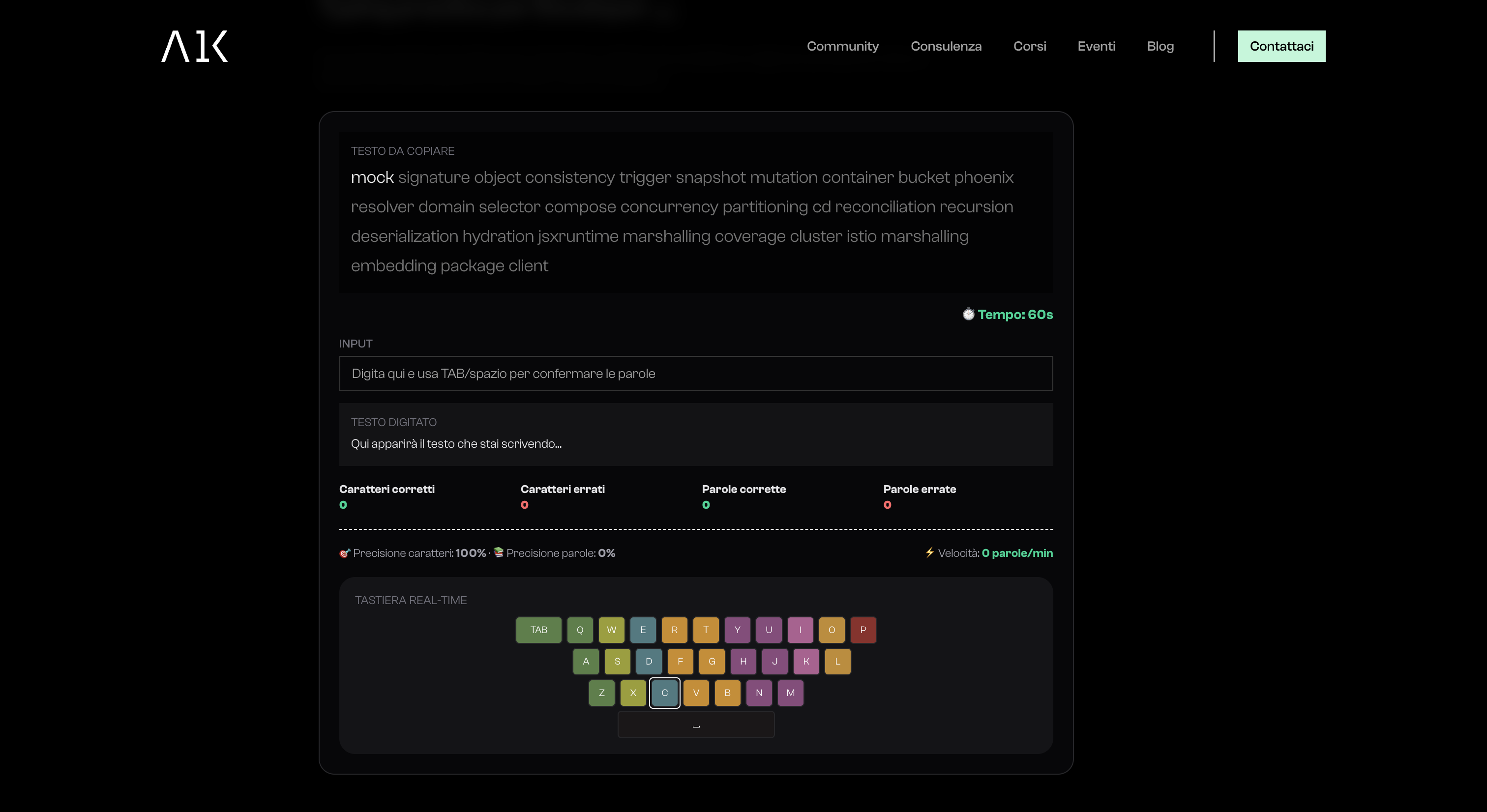Focus the typing input field

(x=696, y=374)
